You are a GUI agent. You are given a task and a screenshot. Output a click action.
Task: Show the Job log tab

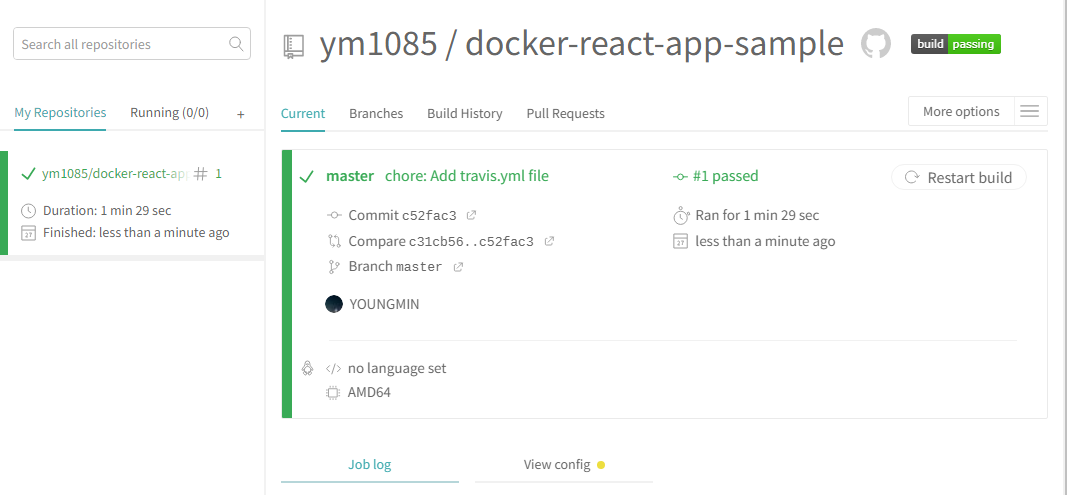(370, 465)
